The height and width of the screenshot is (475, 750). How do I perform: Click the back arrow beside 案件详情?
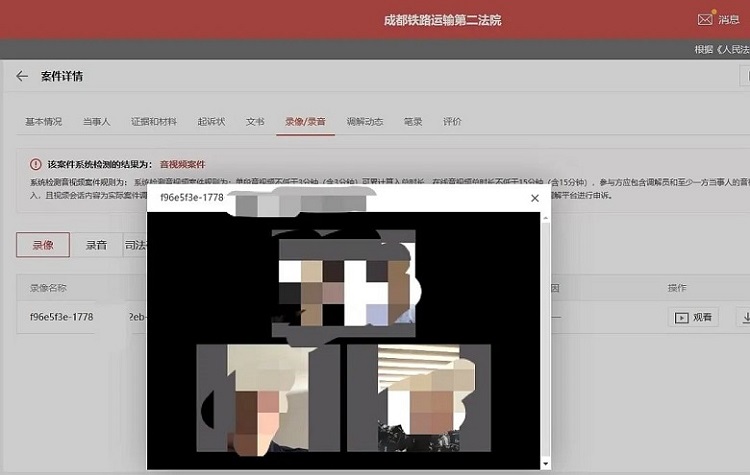(x=22, y=76)
